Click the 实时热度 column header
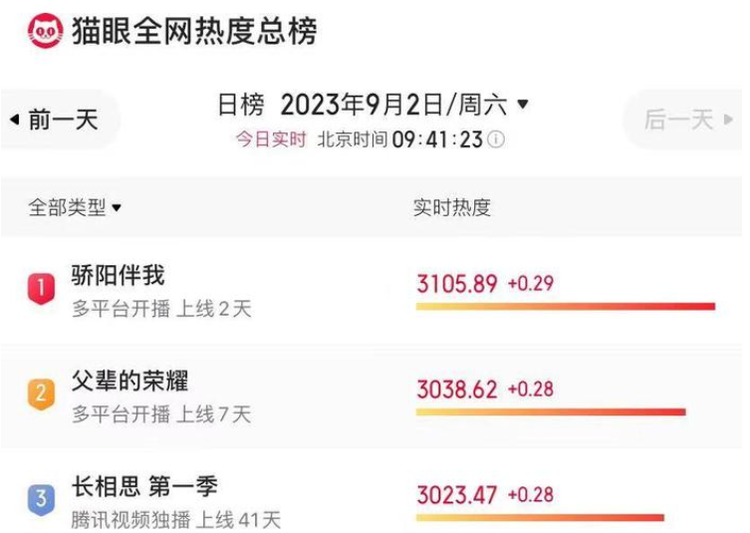The height and width of the screenshot is (533, 750). pyautogui.click(x=452, y=207)
